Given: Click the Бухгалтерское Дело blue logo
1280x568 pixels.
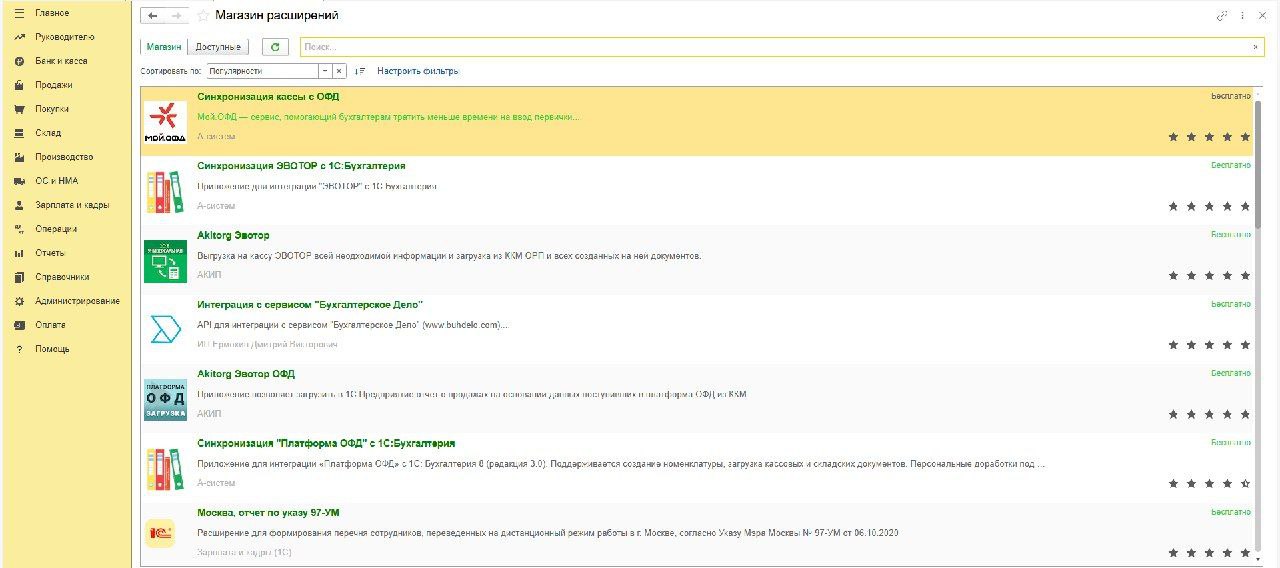Looking at the screenshot, I should 165,329.
